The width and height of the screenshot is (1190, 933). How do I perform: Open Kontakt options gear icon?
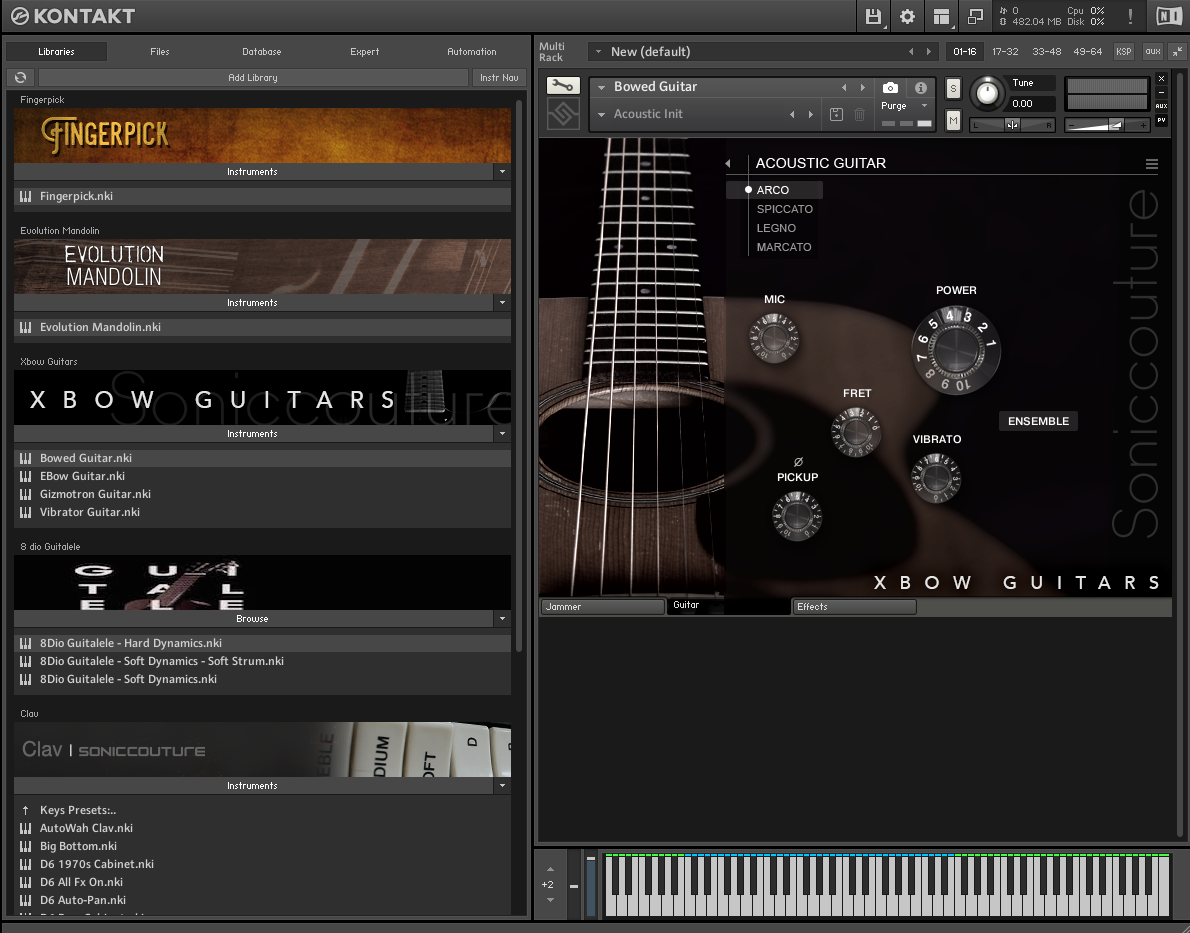coord(907,16)
